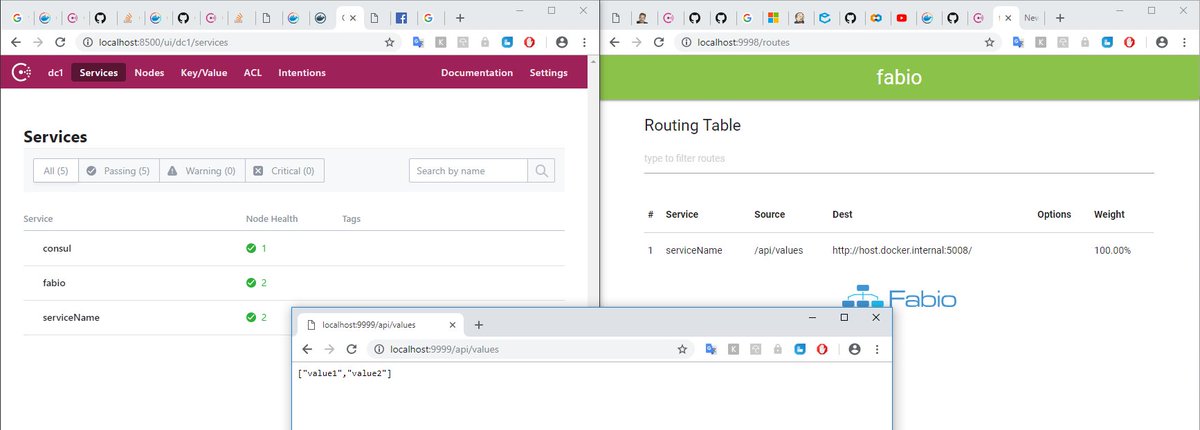Open a new tab in the Consul browser window

(460, 18)
